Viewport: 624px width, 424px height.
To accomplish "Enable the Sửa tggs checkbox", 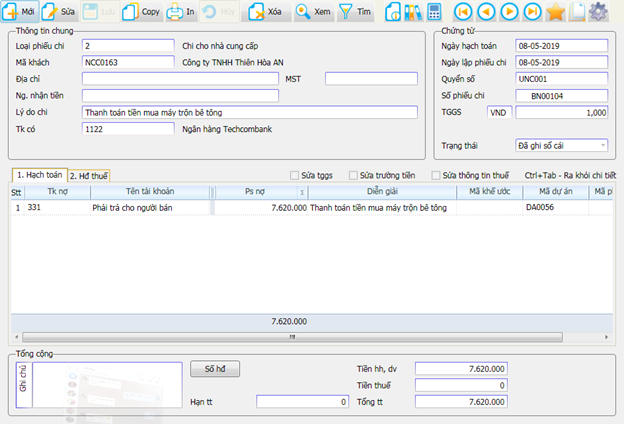I will pyautogui.click(x=294, y=175).
